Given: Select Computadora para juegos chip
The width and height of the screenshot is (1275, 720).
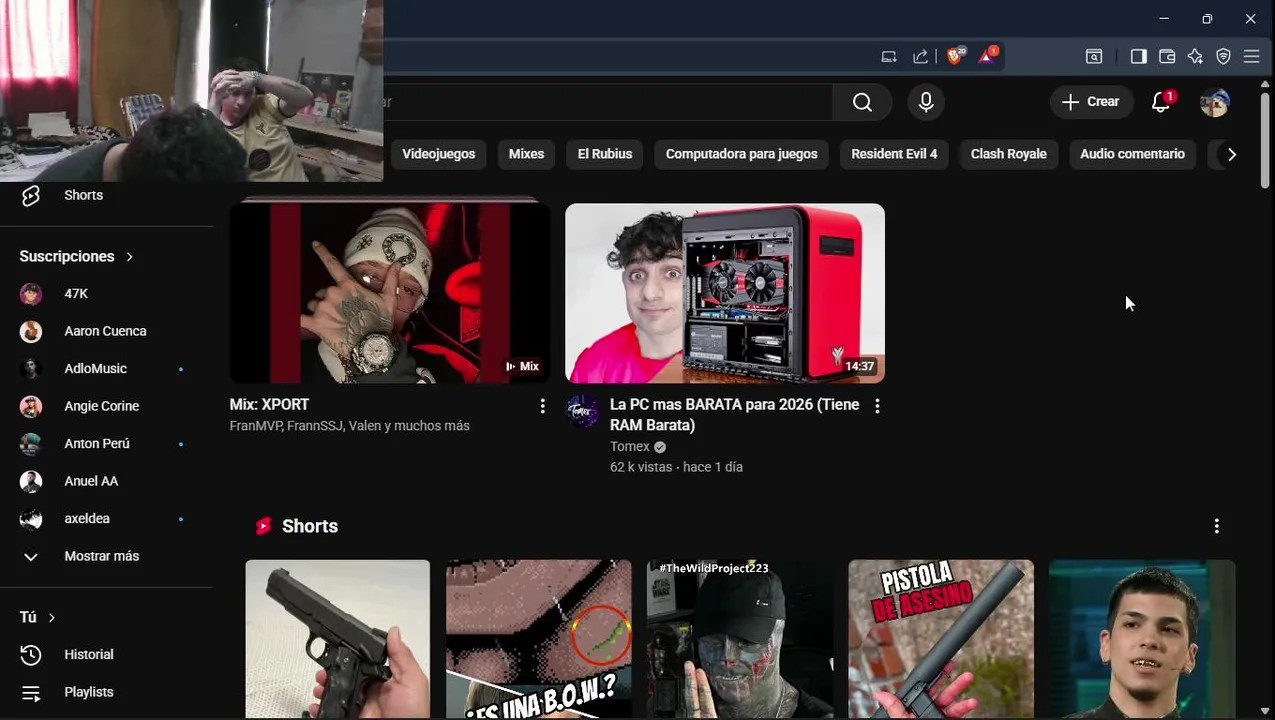Looking at the screenshot, I should (741, 154).
